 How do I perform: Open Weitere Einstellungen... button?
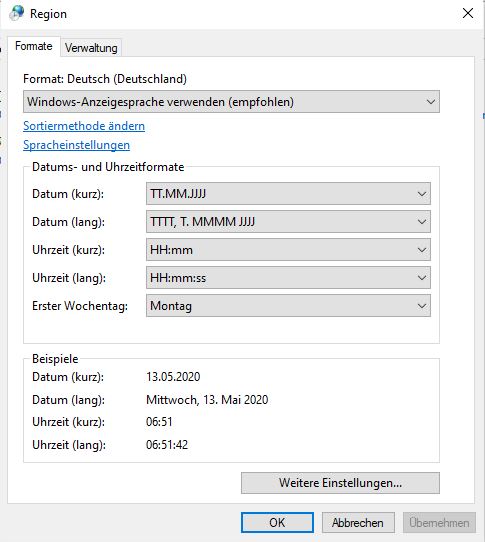[341, 483]
